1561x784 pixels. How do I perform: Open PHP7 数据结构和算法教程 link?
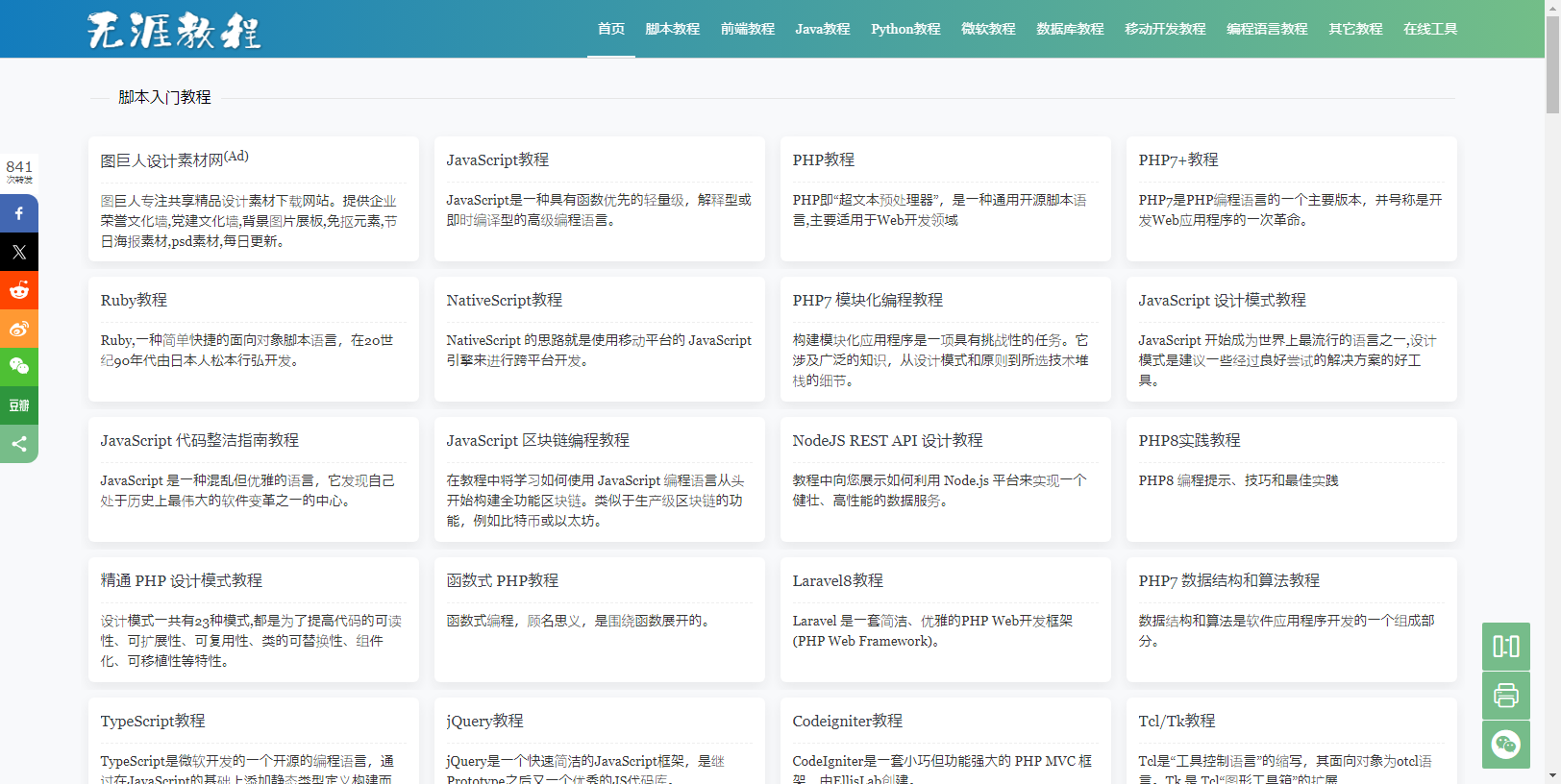point(1229,580)
